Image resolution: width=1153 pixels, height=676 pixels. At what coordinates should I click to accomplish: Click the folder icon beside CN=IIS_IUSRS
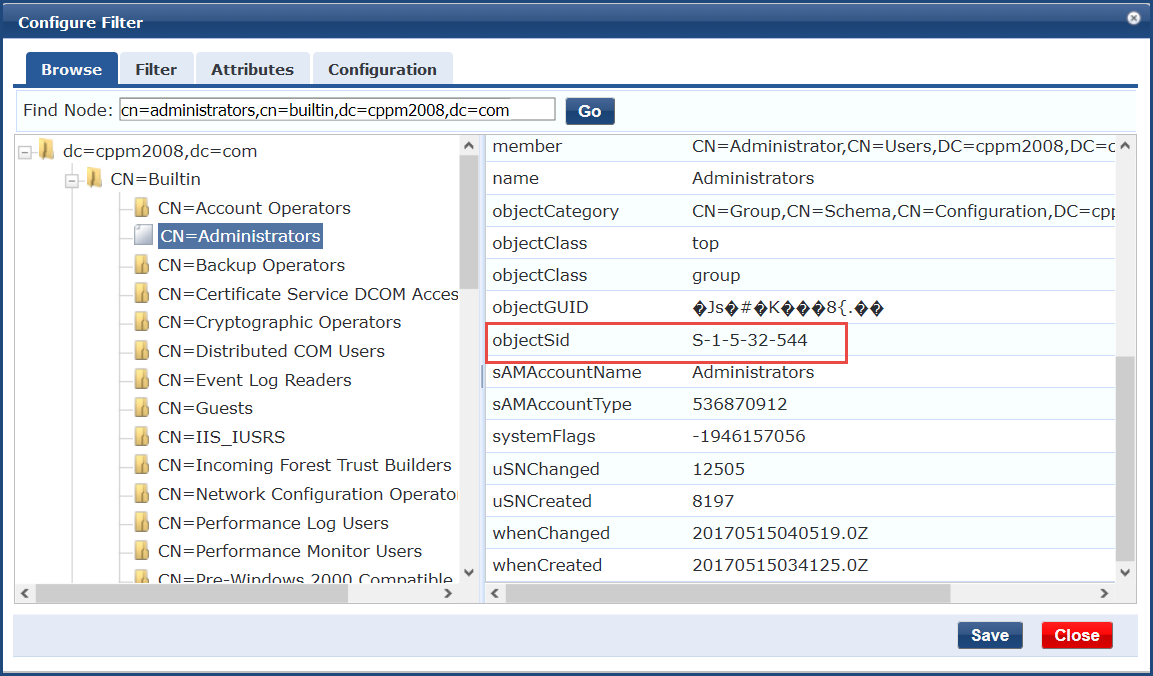pos(142,437)
